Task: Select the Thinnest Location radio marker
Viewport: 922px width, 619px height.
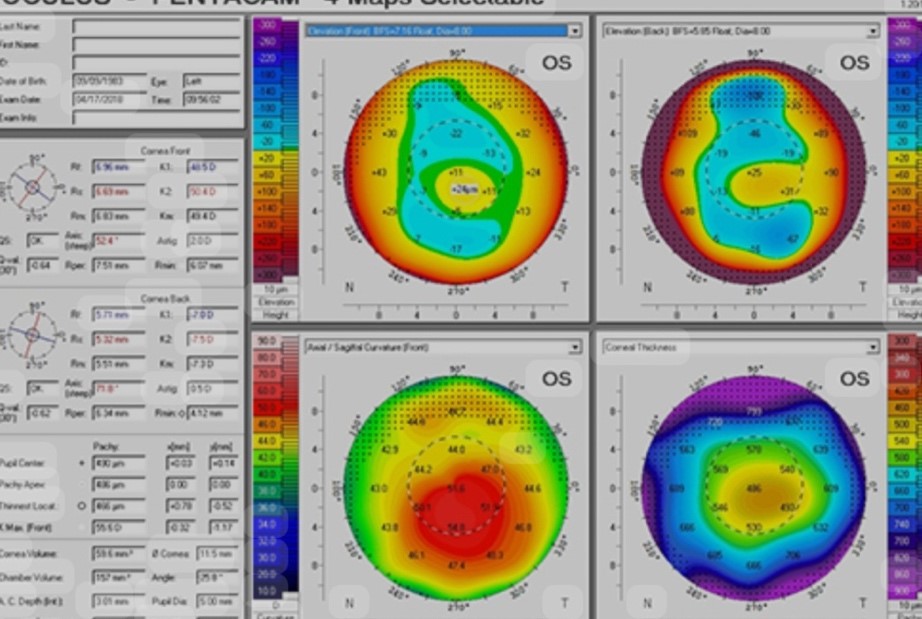Action: 81,506
